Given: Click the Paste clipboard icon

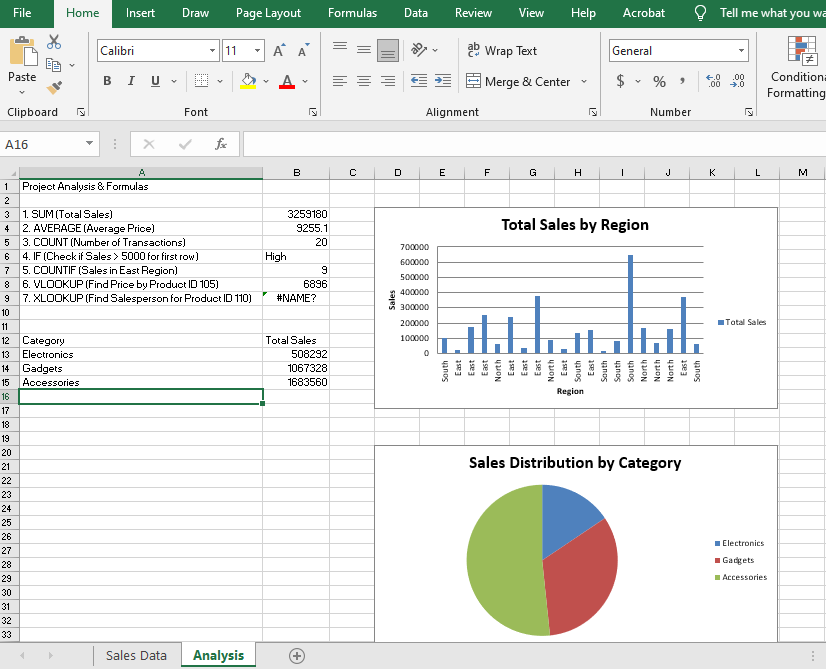Looking at the screenshot, I should tap(23, 53).
